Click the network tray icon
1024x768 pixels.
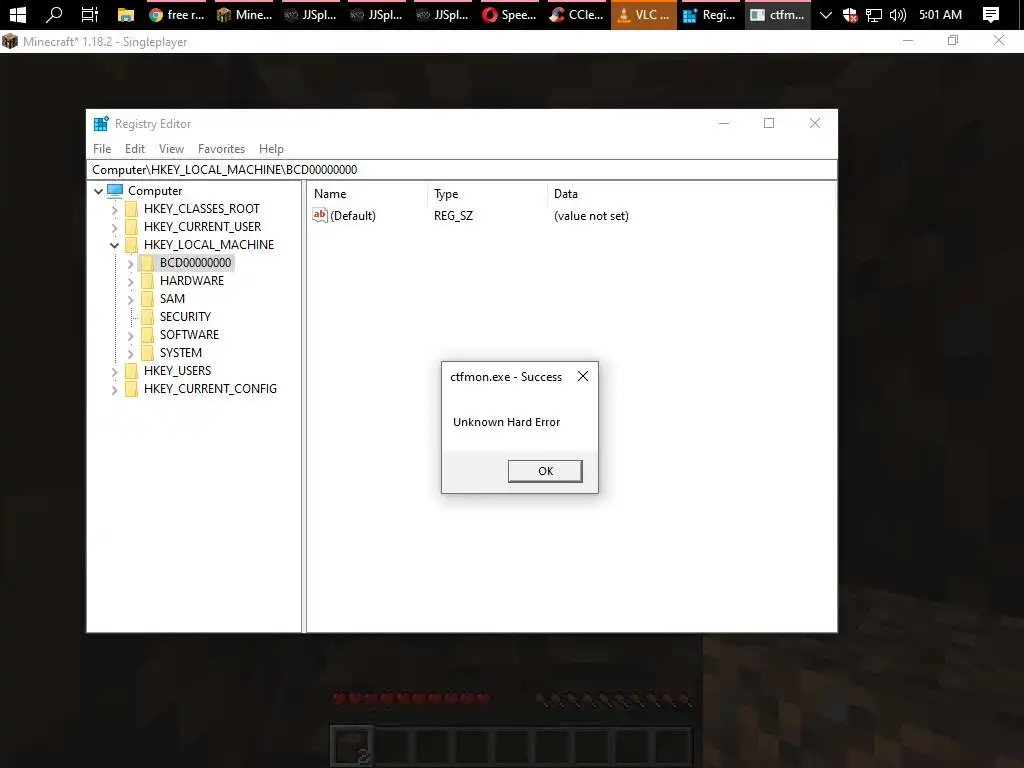click(874, 14)
